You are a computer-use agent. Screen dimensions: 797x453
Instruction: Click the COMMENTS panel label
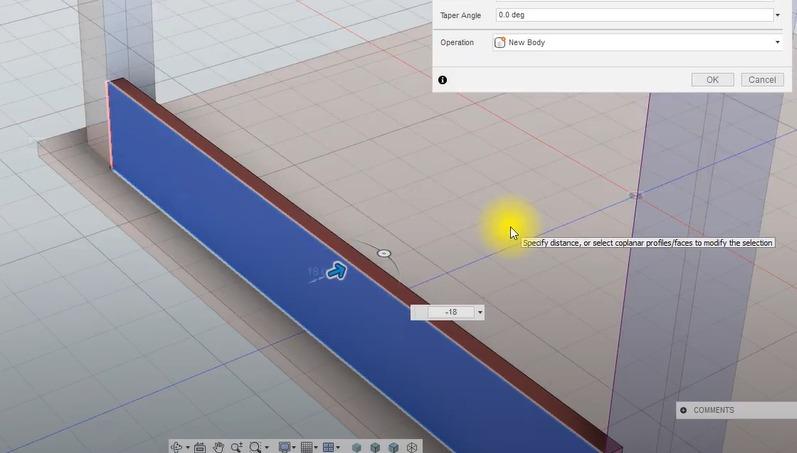tap(714, 410)
